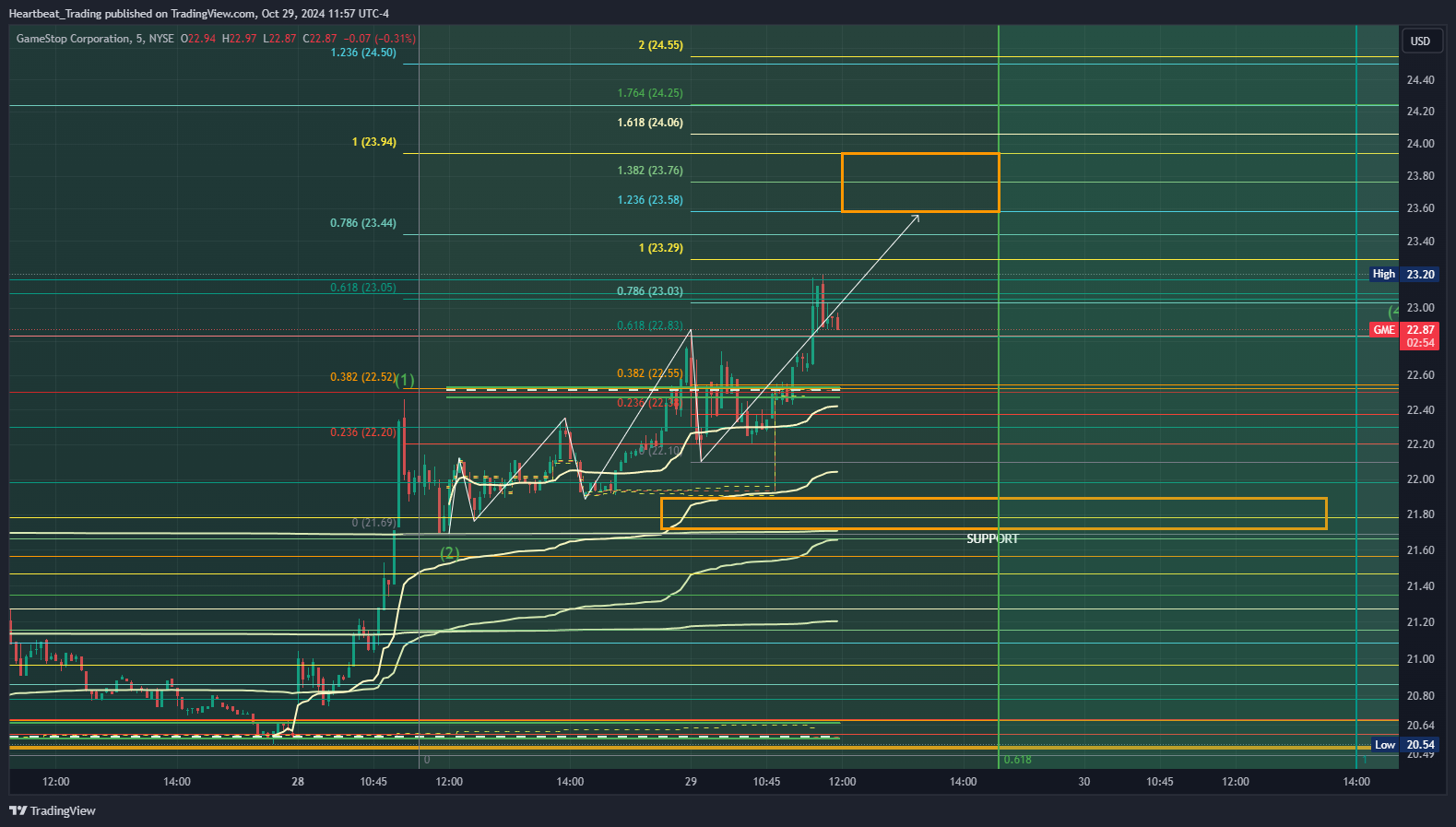Select the Fibonacci label 0 (21.69)
Image resolution: width=1456 pixels, height=827 pixels.
pyautogui.click(x=374, y=523)
